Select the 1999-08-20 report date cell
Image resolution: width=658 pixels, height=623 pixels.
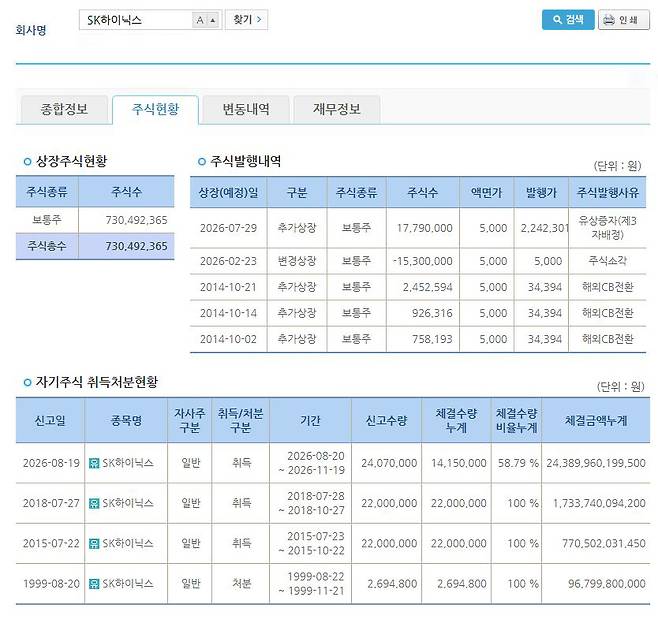point(51,584)
